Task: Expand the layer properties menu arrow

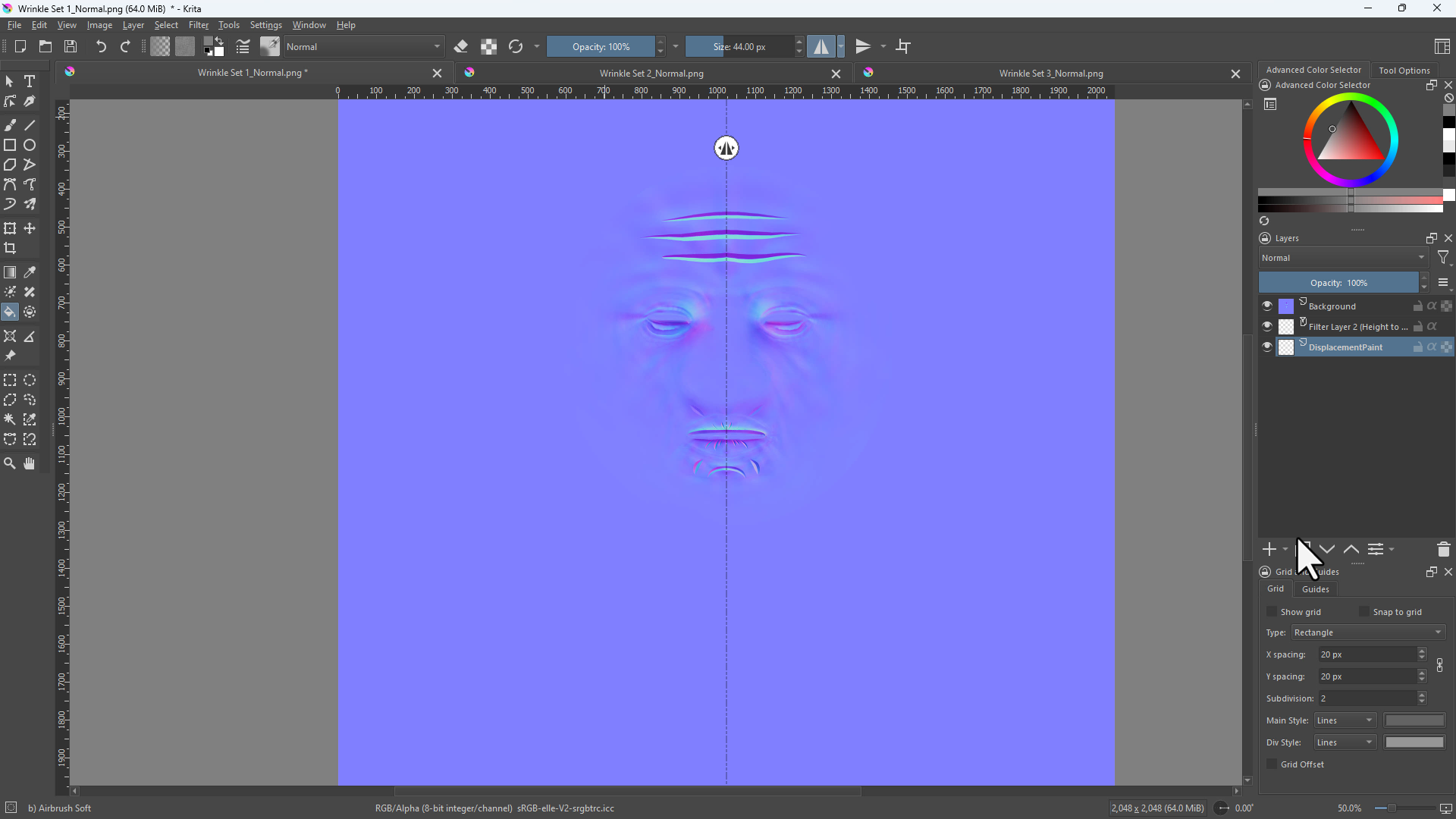Action: pos(1392,549)
